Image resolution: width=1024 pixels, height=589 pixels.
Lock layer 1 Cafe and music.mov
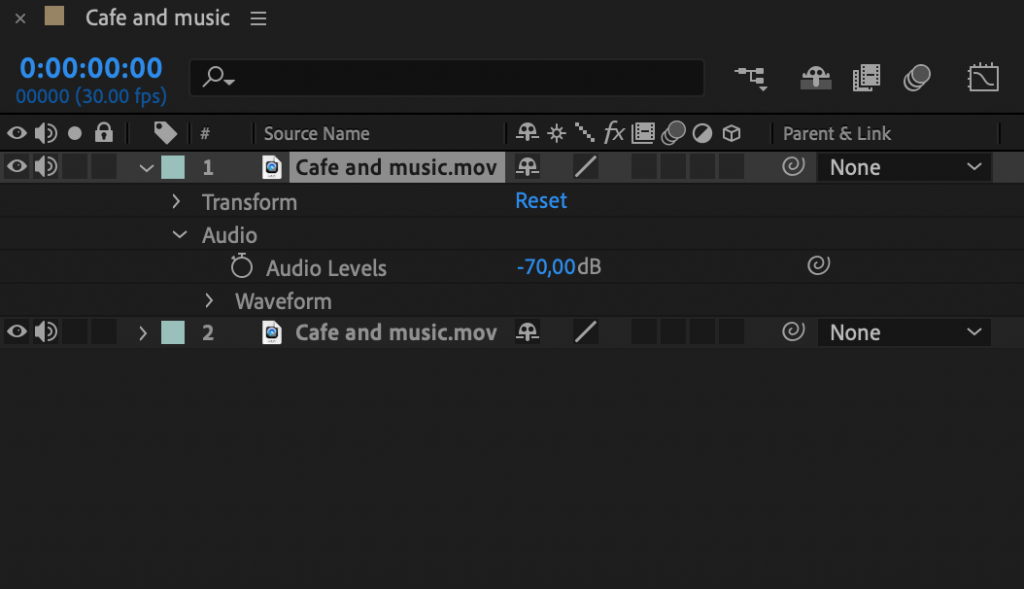pos(102,166)
